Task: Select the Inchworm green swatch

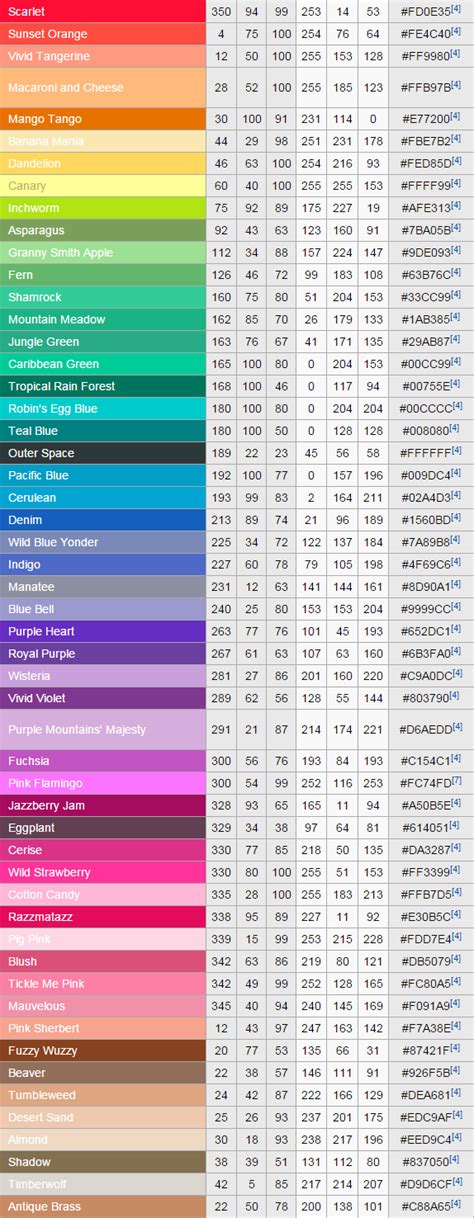Action: coord(103,208)
